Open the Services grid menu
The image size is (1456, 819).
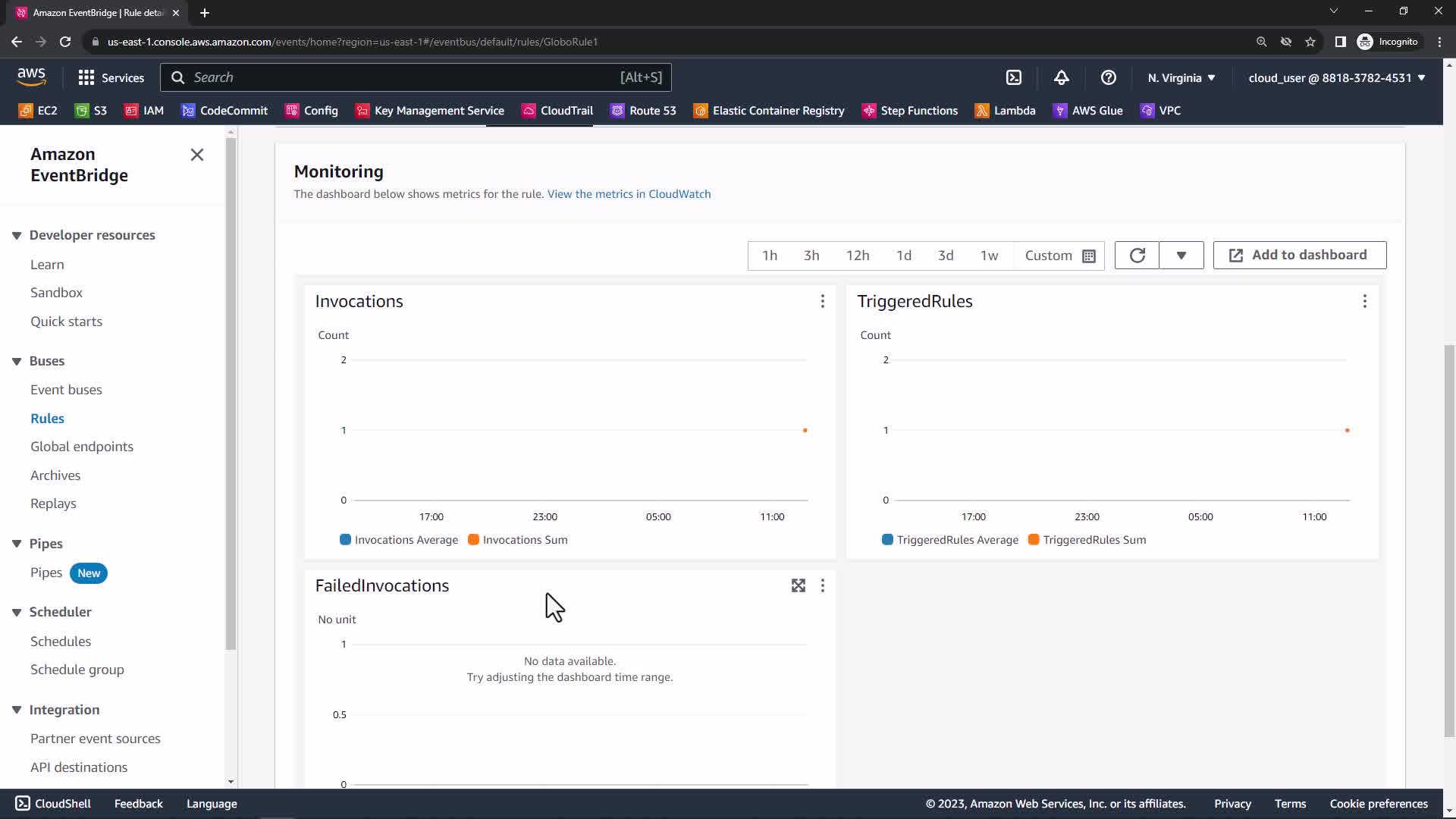point(111,77)
